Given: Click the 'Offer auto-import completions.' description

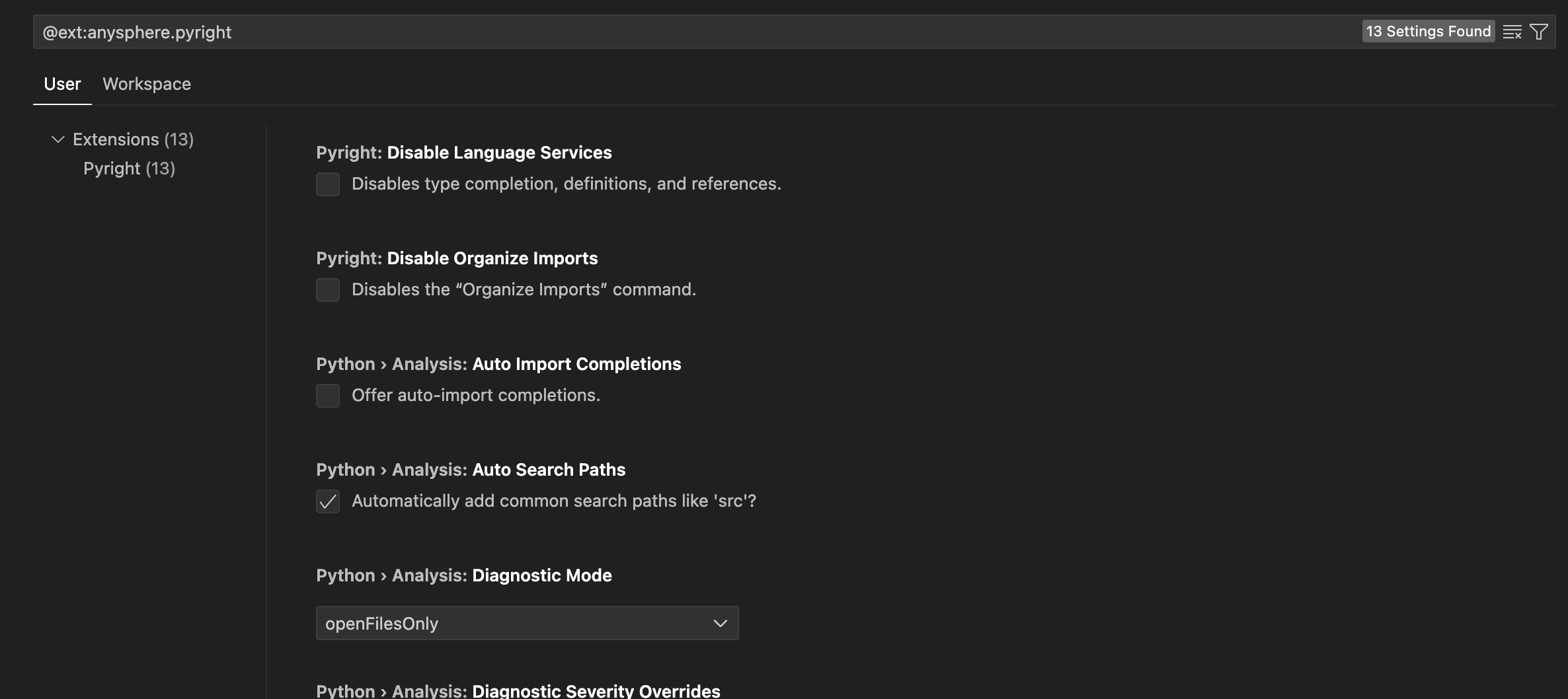Looking at the screenshot, I should (476, 395).
